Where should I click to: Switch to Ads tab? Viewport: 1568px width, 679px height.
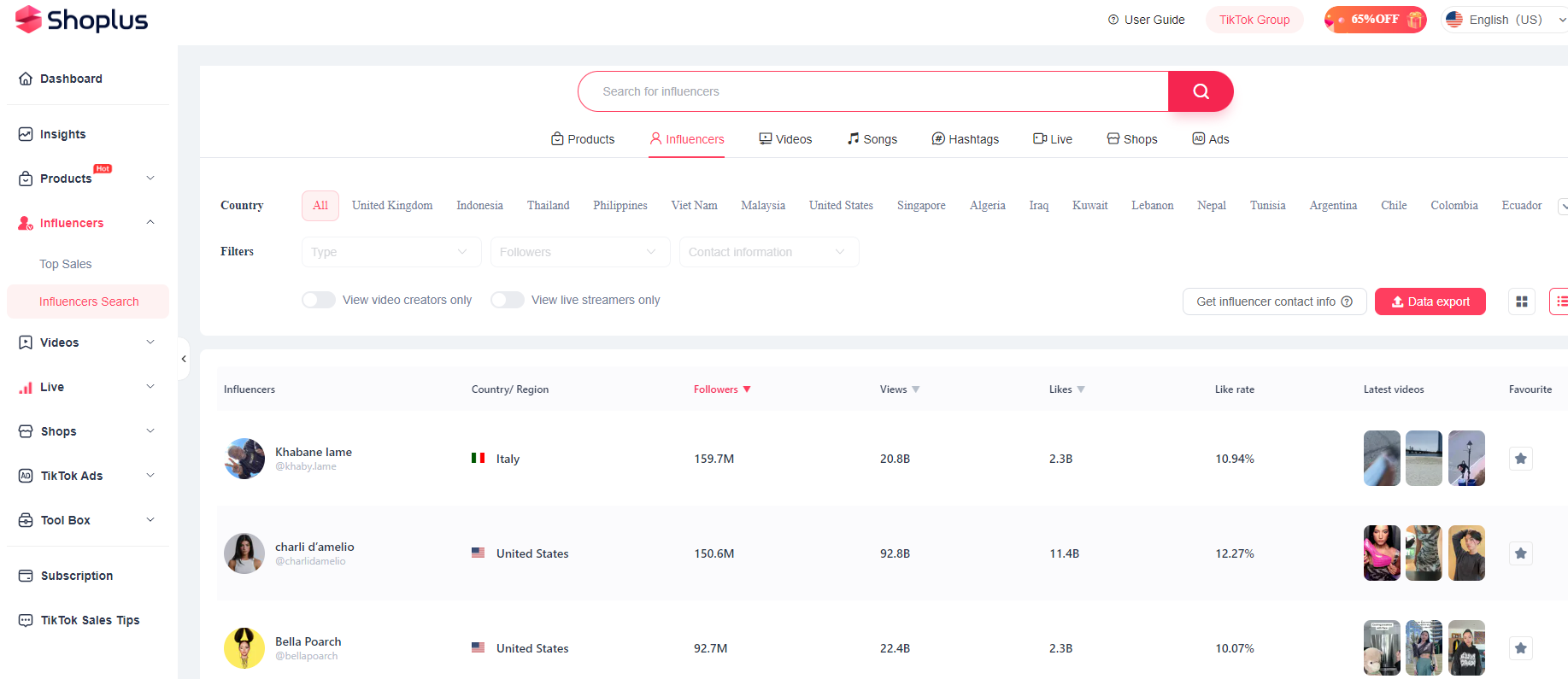pyautogui.click(x=1211, y=139)
